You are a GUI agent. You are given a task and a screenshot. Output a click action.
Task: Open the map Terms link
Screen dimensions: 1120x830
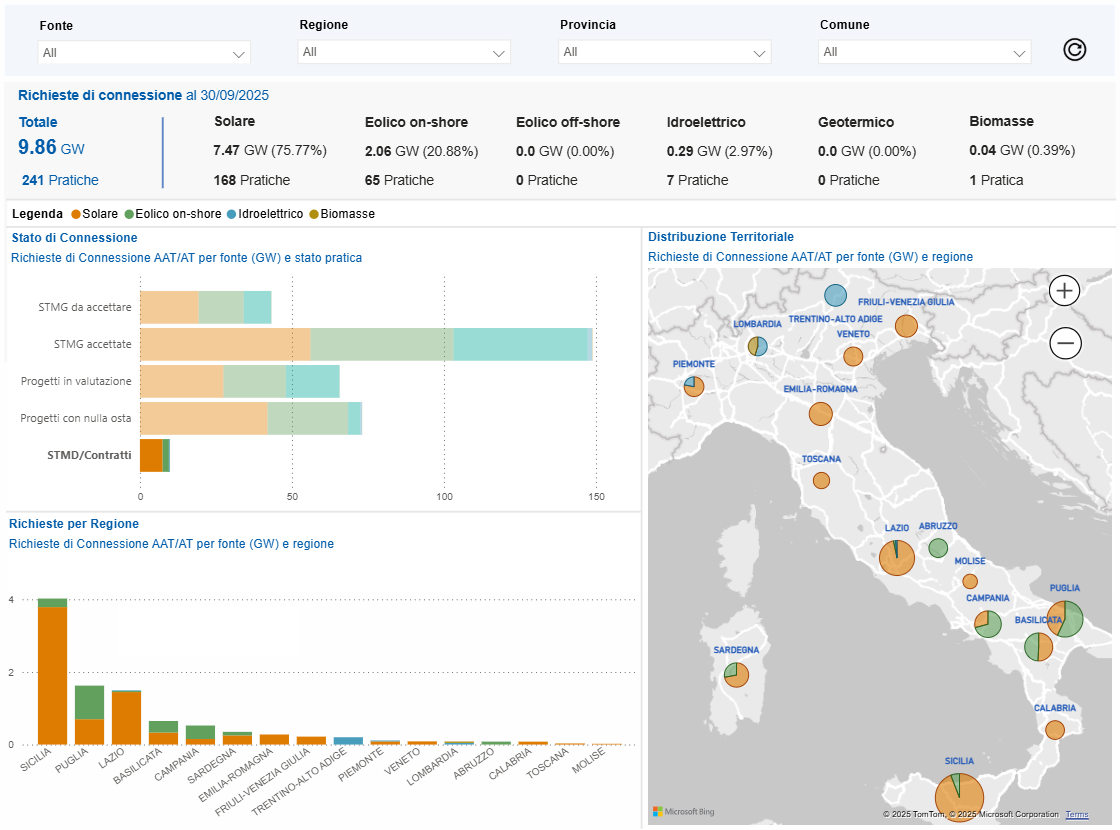coord(1077,815)
